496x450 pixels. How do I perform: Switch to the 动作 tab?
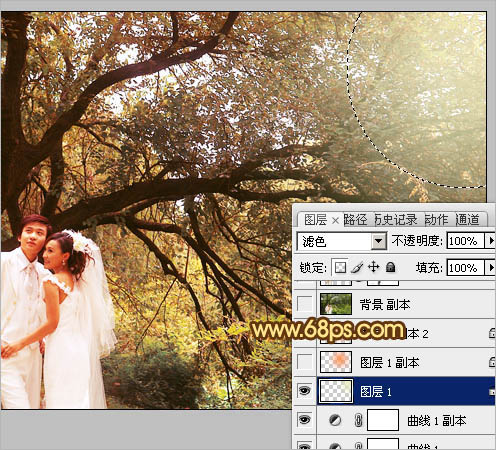pos(436,220)
